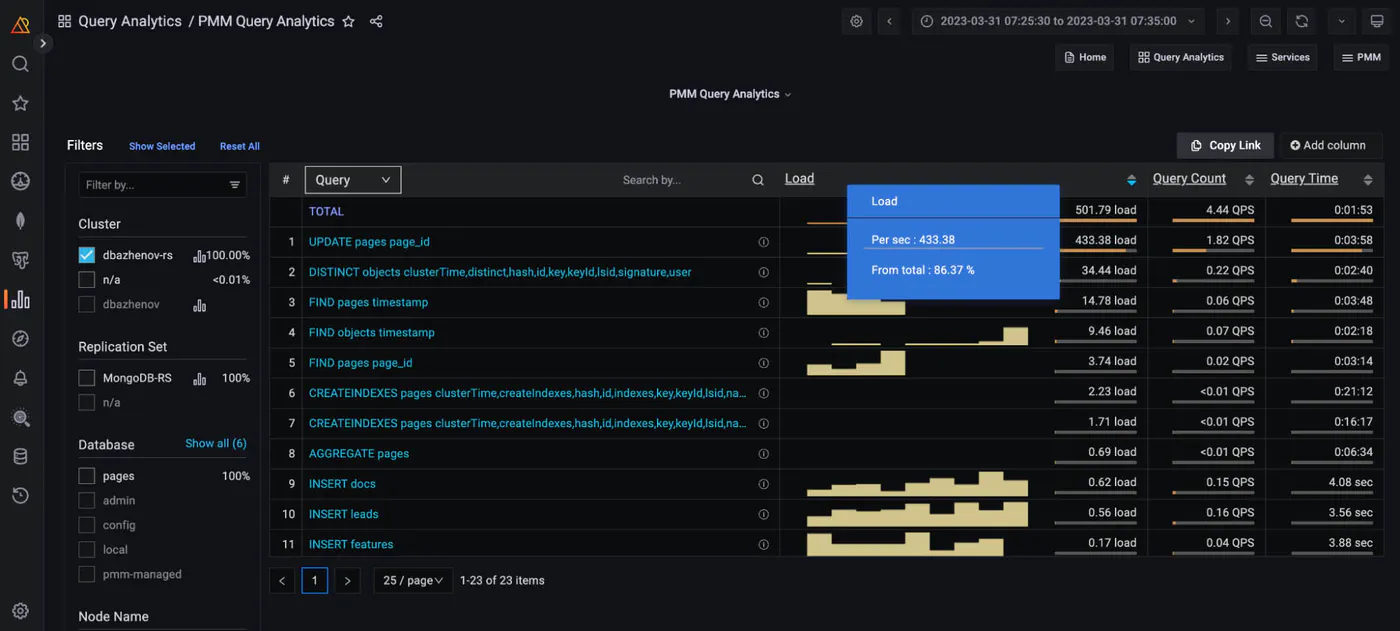Expand PMM Query Analytics row title
The image size is (1400, 631).
(x=730, y=94)
